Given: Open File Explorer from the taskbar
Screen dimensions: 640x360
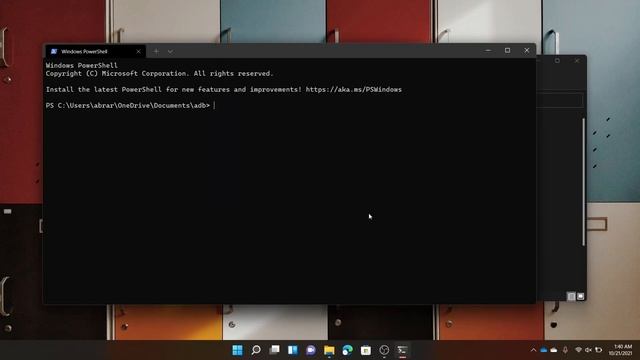Looking at the screenshot, I should point(329,350).
